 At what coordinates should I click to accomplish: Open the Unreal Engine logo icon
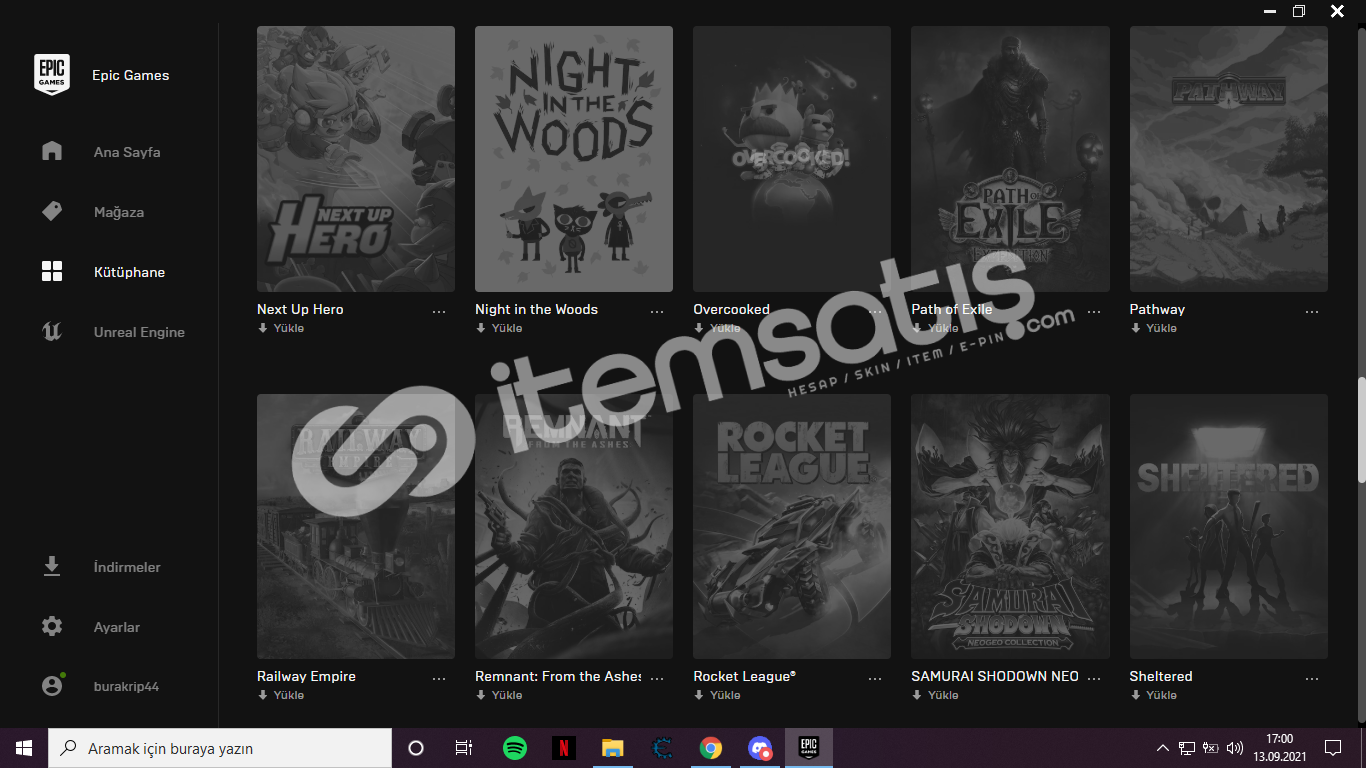(52, 331)
